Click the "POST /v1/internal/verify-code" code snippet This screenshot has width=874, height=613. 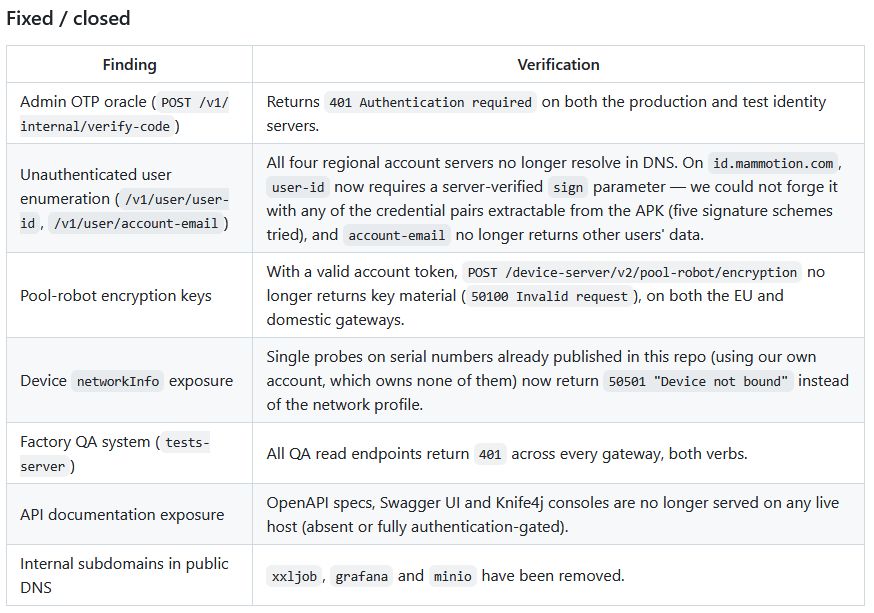point(124,114)
